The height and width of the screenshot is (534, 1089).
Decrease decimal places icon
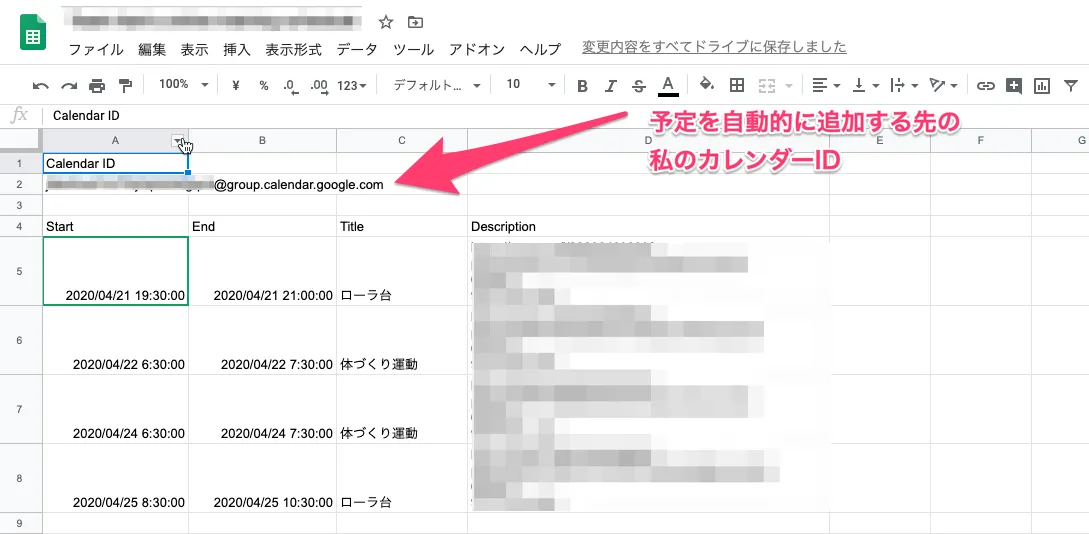click(x=290, y=86)
